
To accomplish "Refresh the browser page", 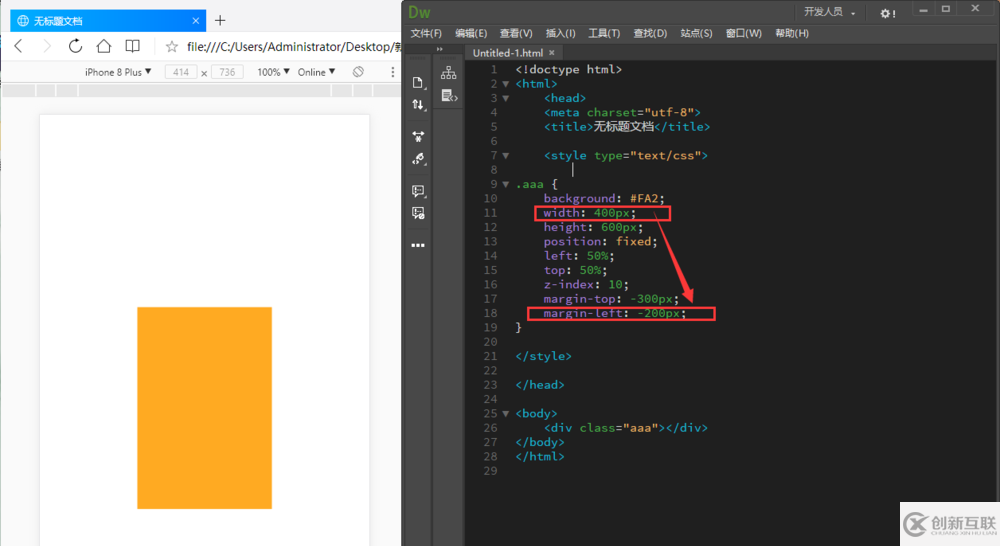I will click(75, 46).
